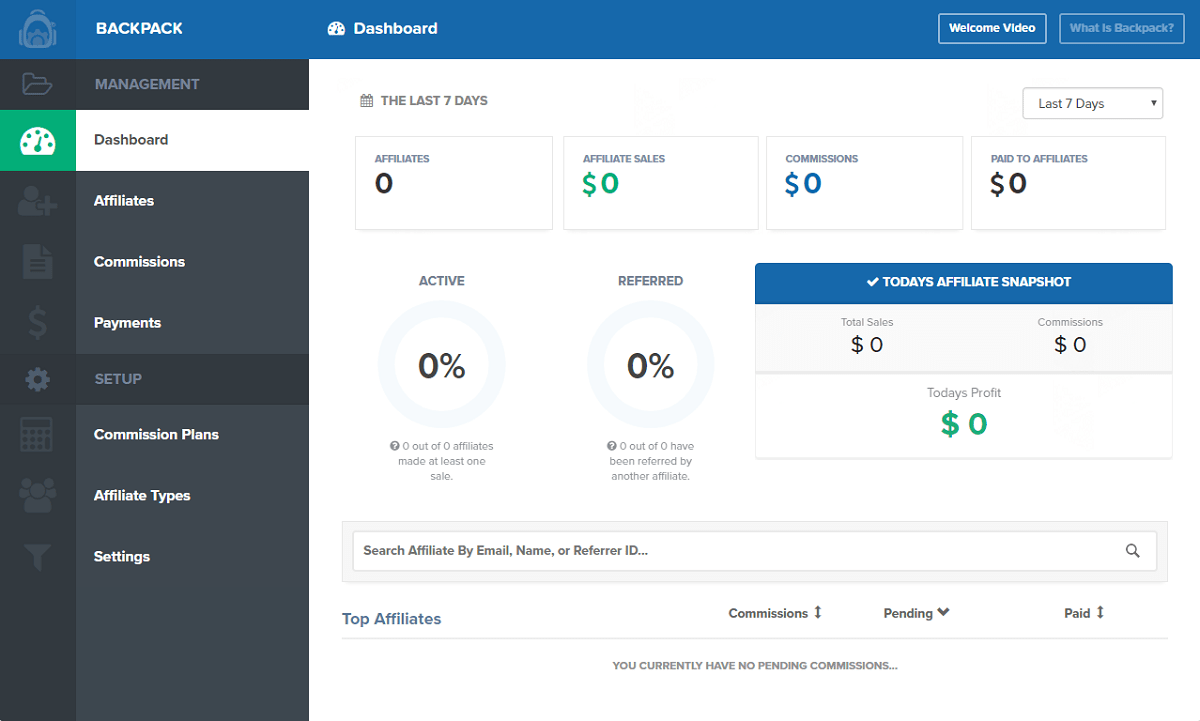
Task: Click Commissions value in snapshot panel
Action: point(1070,345)
